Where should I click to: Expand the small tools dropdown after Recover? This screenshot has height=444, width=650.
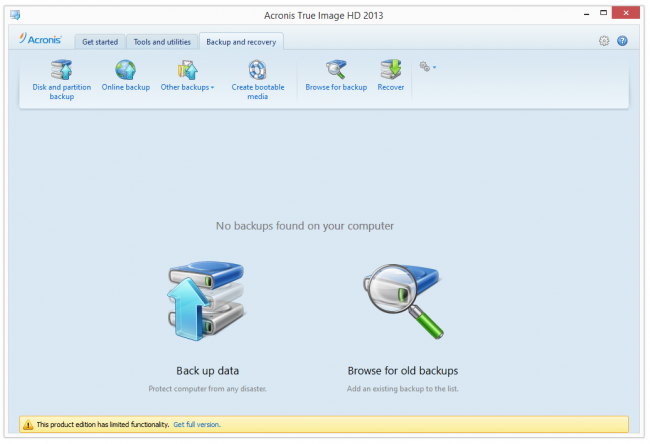428,67
